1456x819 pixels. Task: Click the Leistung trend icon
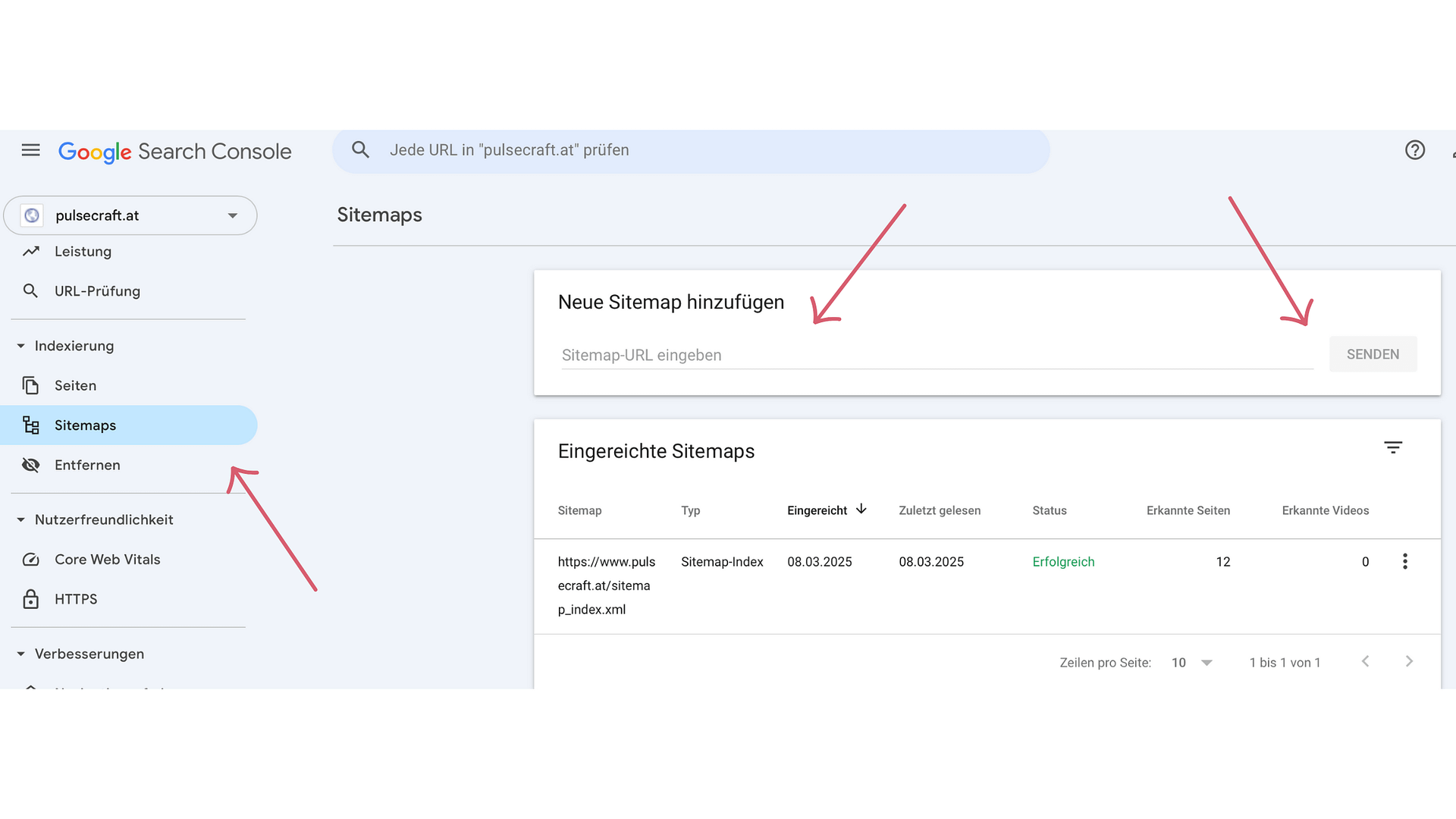(30, 251)
